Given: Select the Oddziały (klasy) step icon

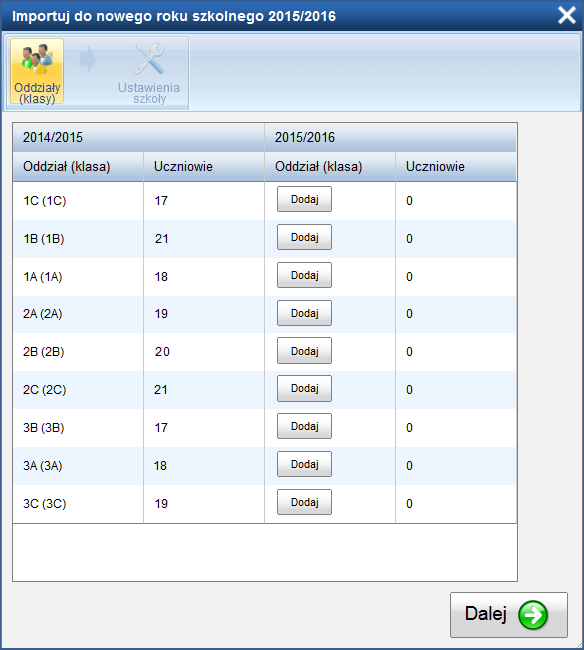Looking at the screenshot, I should coord(37,60).
